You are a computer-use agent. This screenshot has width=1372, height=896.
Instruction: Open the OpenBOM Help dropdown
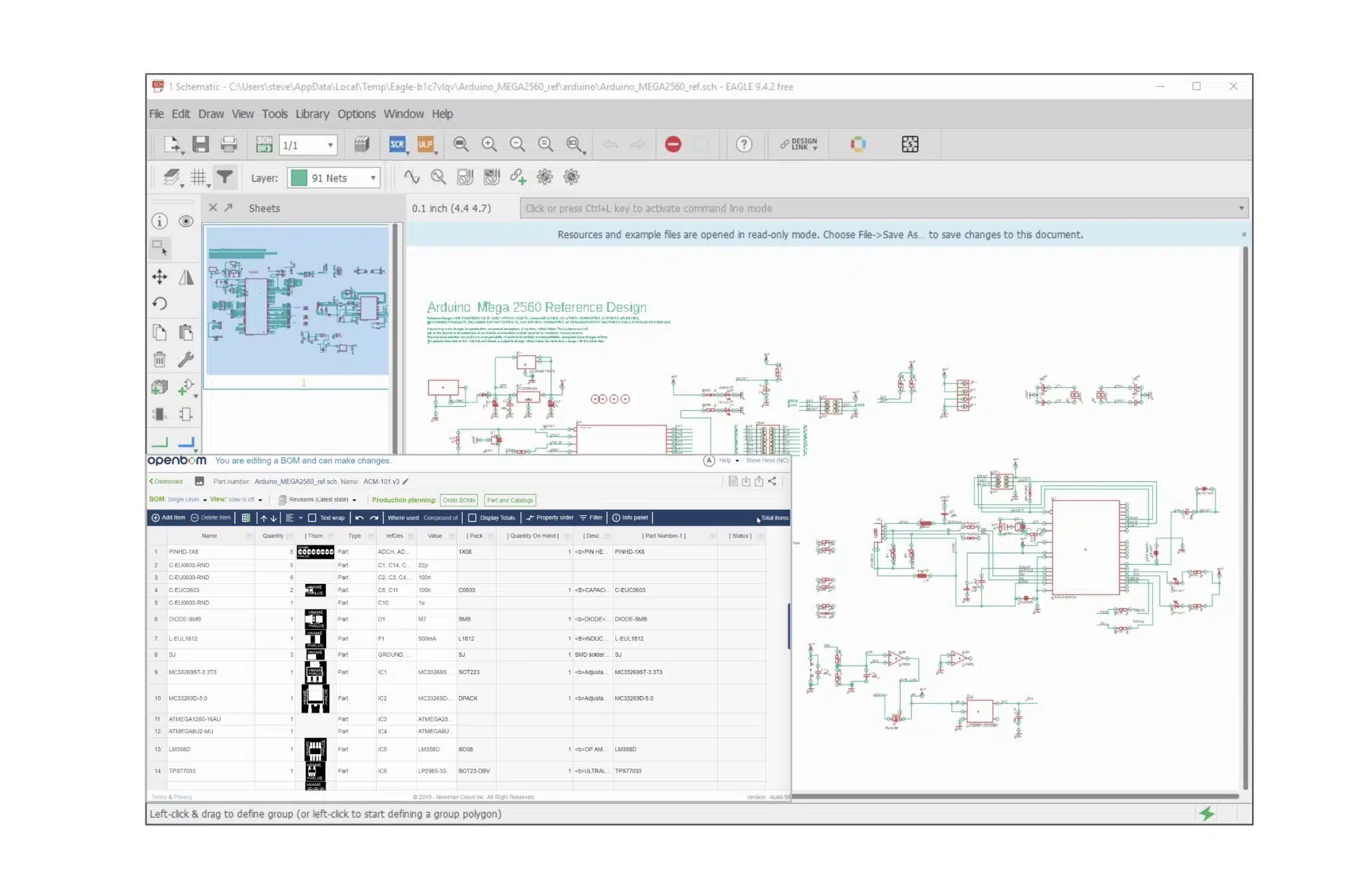729,461
